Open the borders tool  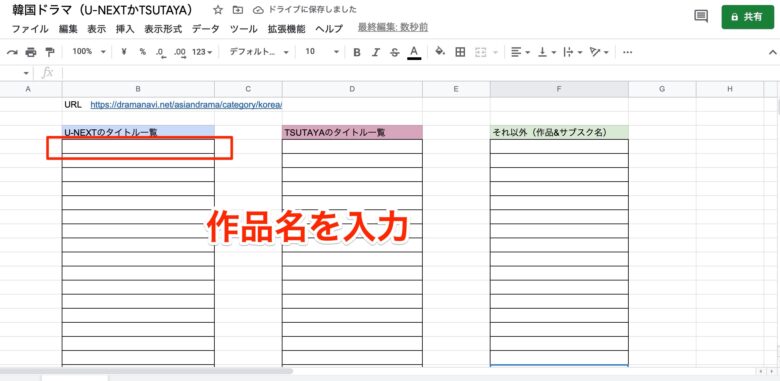coord(460,52)
